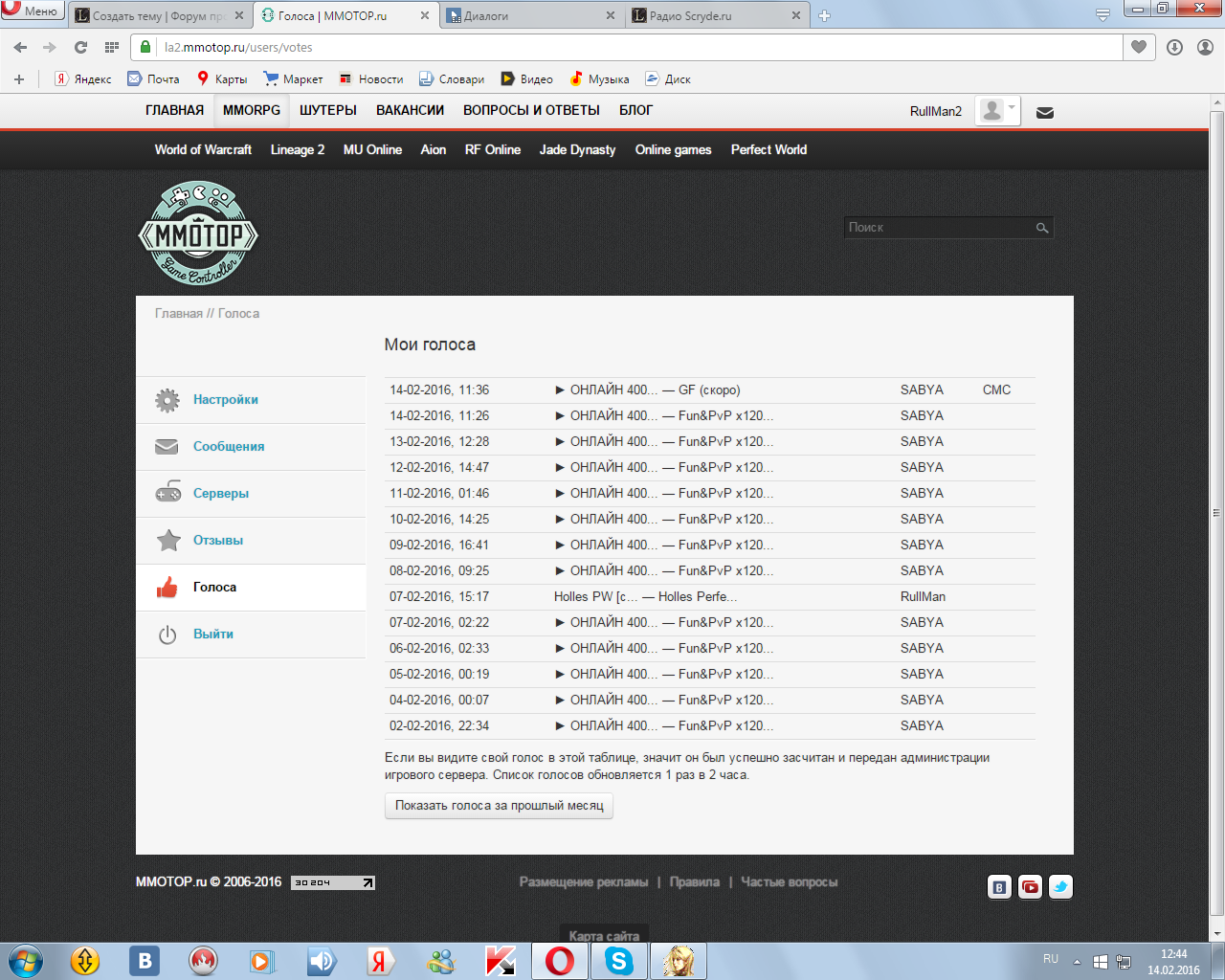1225x980 pixels.
Task: Open the ВАКАНСИИ menu item
Action: 410,110
